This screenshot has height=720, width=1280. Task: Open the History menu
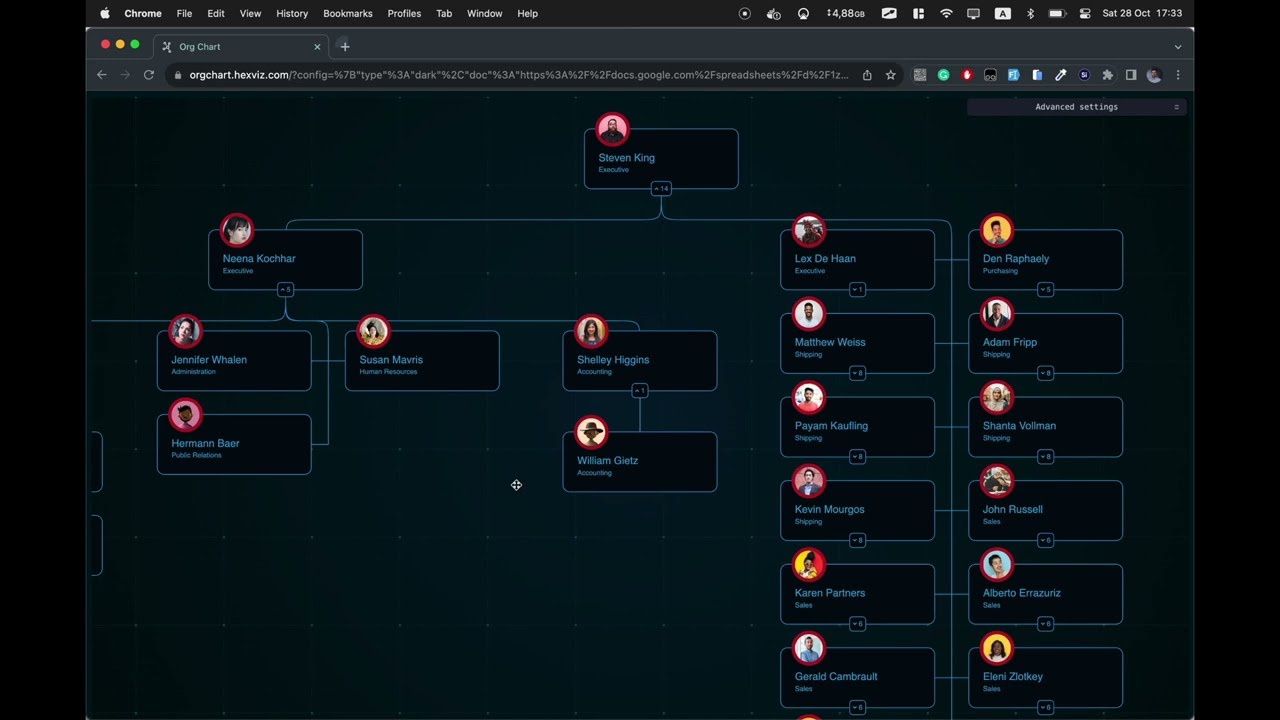point(292,13)
